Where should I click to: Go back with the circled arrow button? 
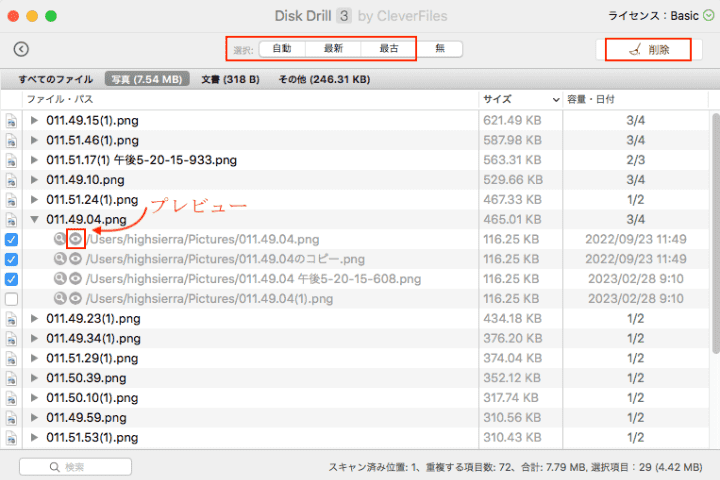click(x=21, y=49)
